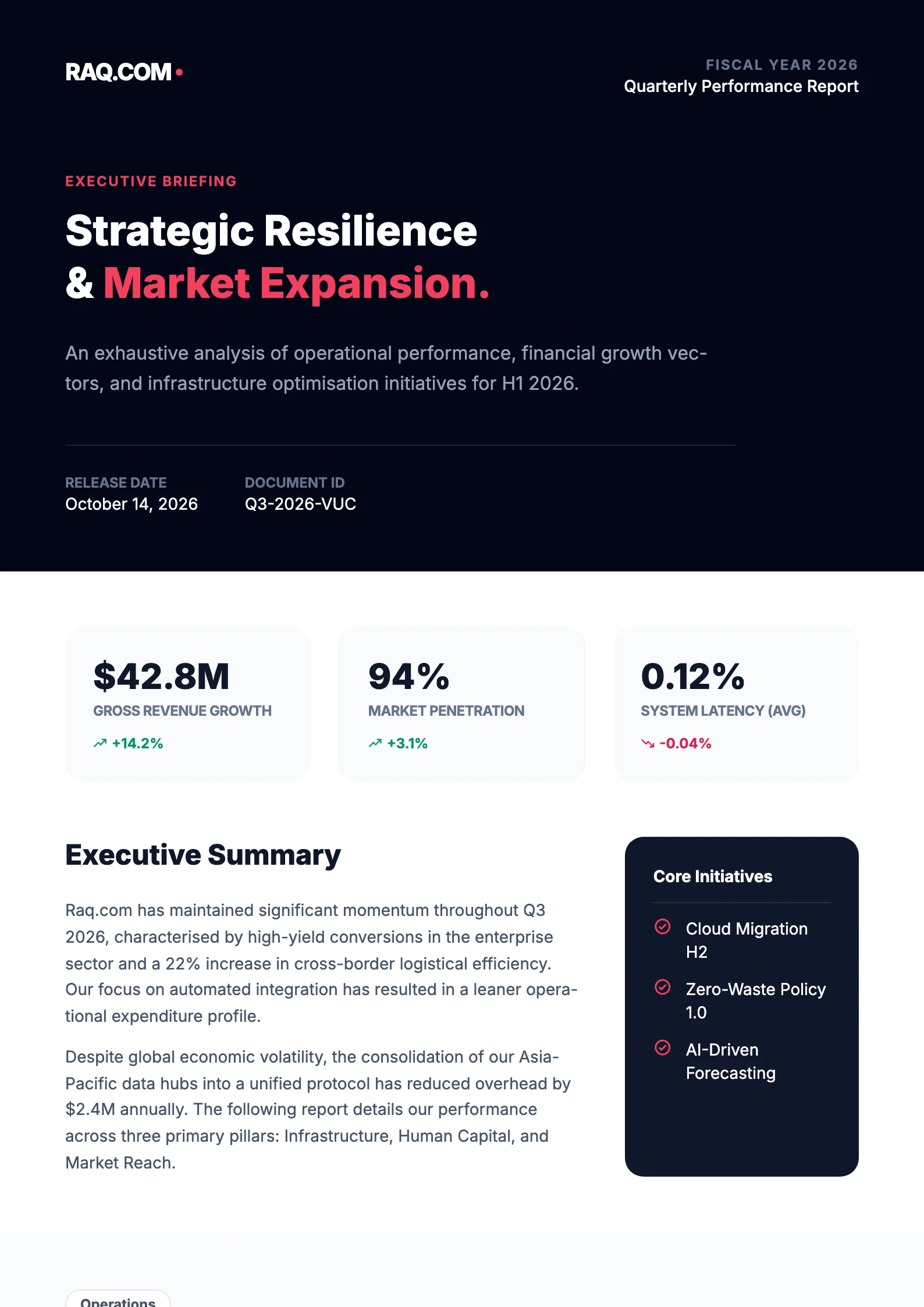Click the upward trend icon beside +3.1%
Screen dimensions: 924x1307
point(375,743)
